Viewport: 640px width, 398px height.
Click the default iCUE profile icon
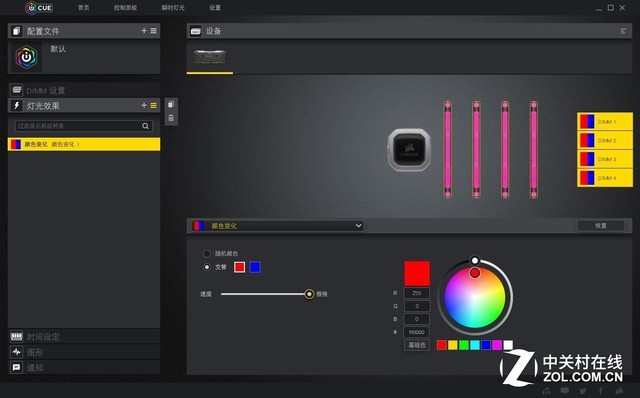[x=26, y=57]
